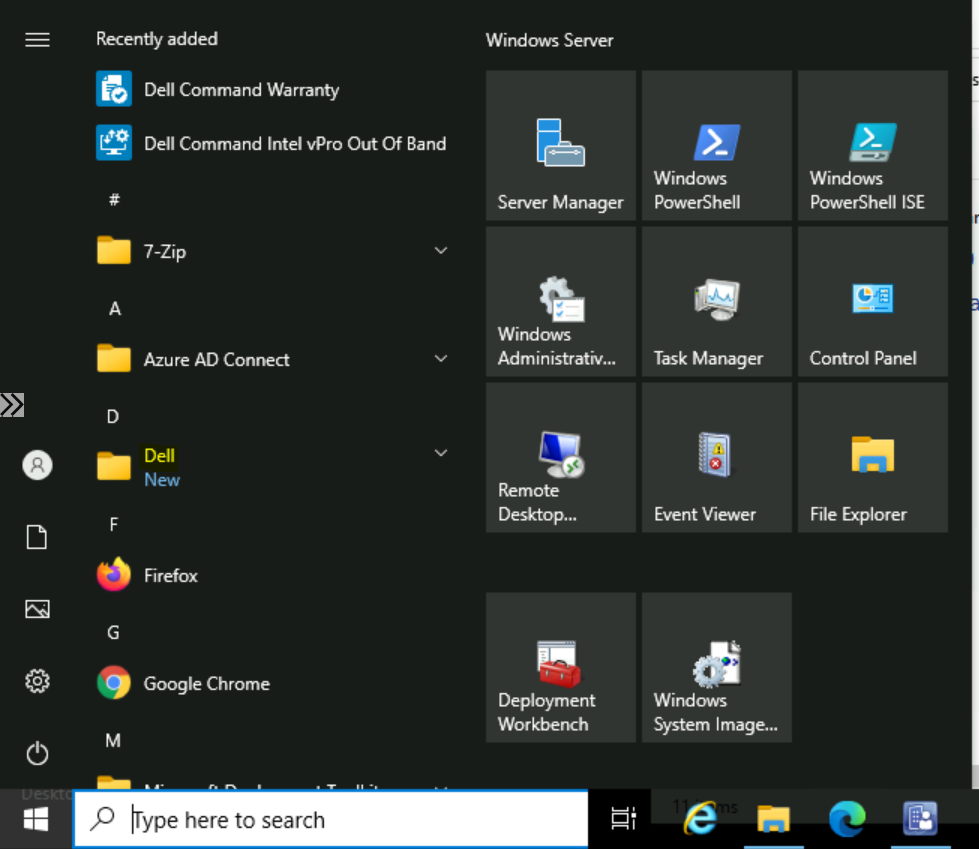979x849 pixels.
Task: Expand the 7-Zip folder chevron
Action: 441,251
